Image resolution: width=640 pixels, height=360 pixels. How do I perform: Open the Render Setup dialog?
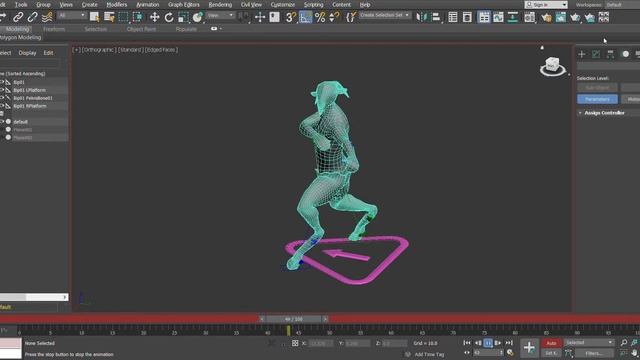coord(546,17)
